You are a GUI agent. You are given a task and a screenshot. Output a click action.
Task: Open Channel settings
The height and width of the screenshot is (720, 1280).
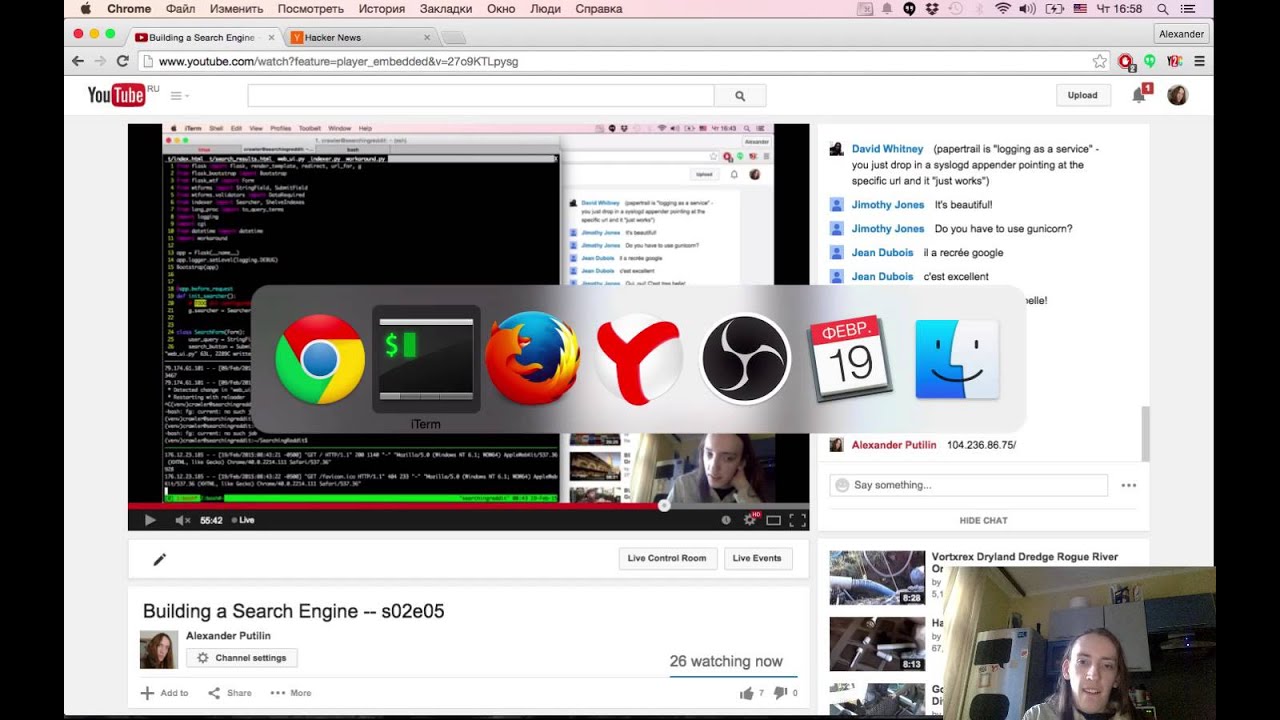coord(242,658)
